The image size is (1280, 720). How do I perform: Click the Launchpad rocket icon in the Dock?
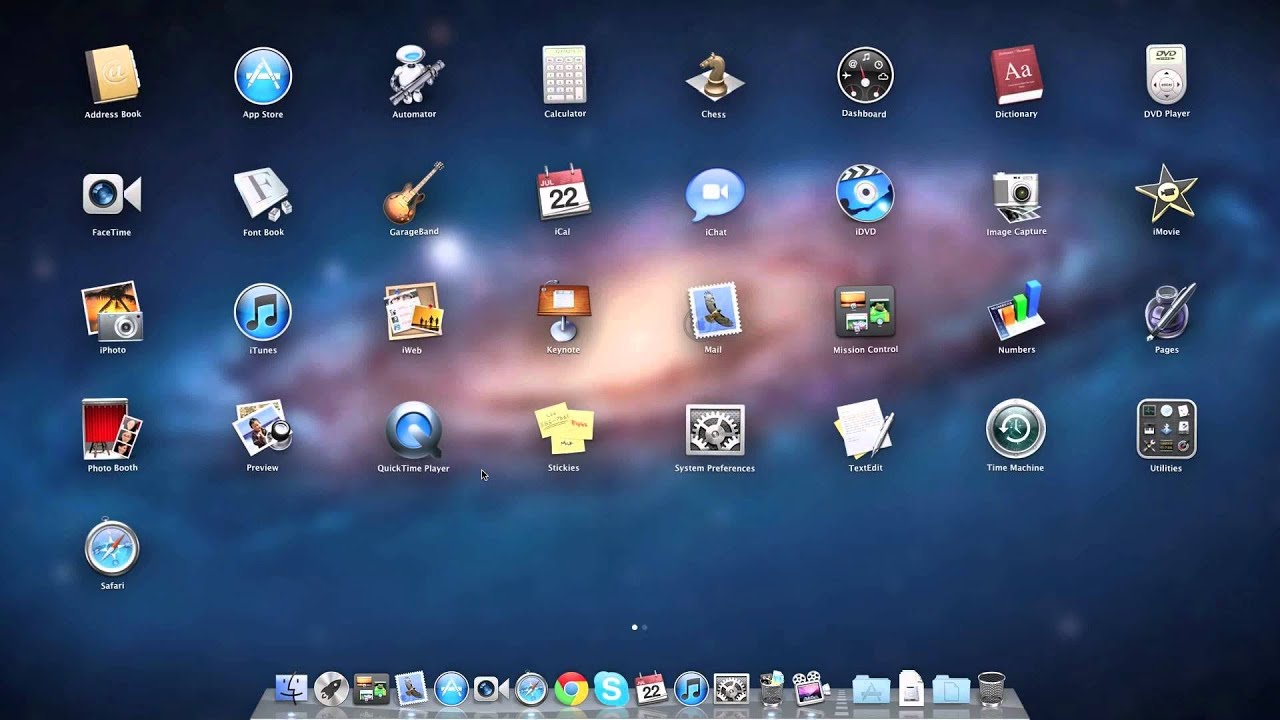pos(331,688)
